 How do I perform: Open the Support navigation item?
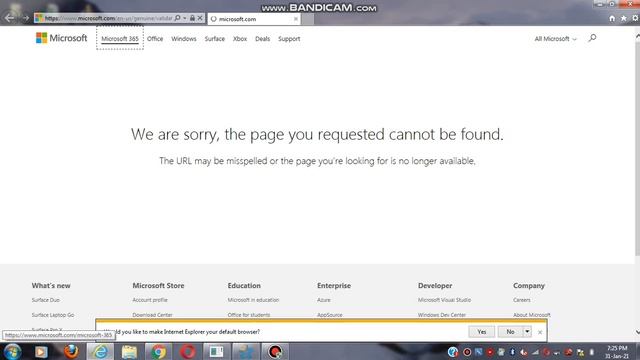coord(289,39)
